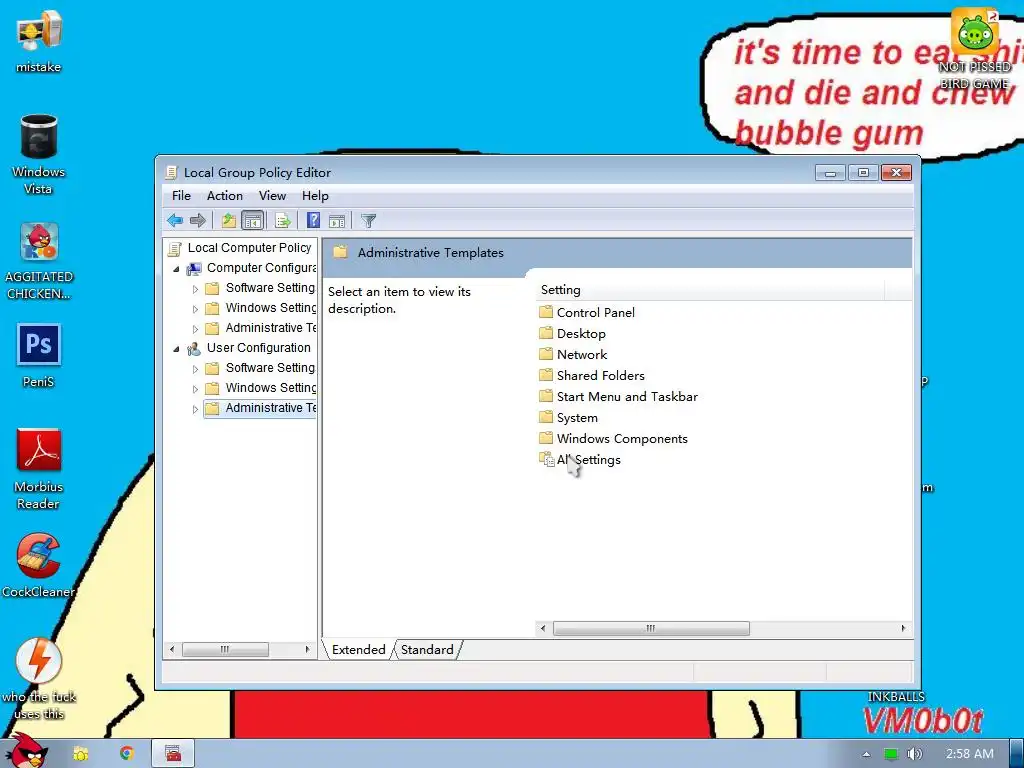Click the Setting column header
Viewport: 1024px width, 768px height.
[x=711, y=290]
